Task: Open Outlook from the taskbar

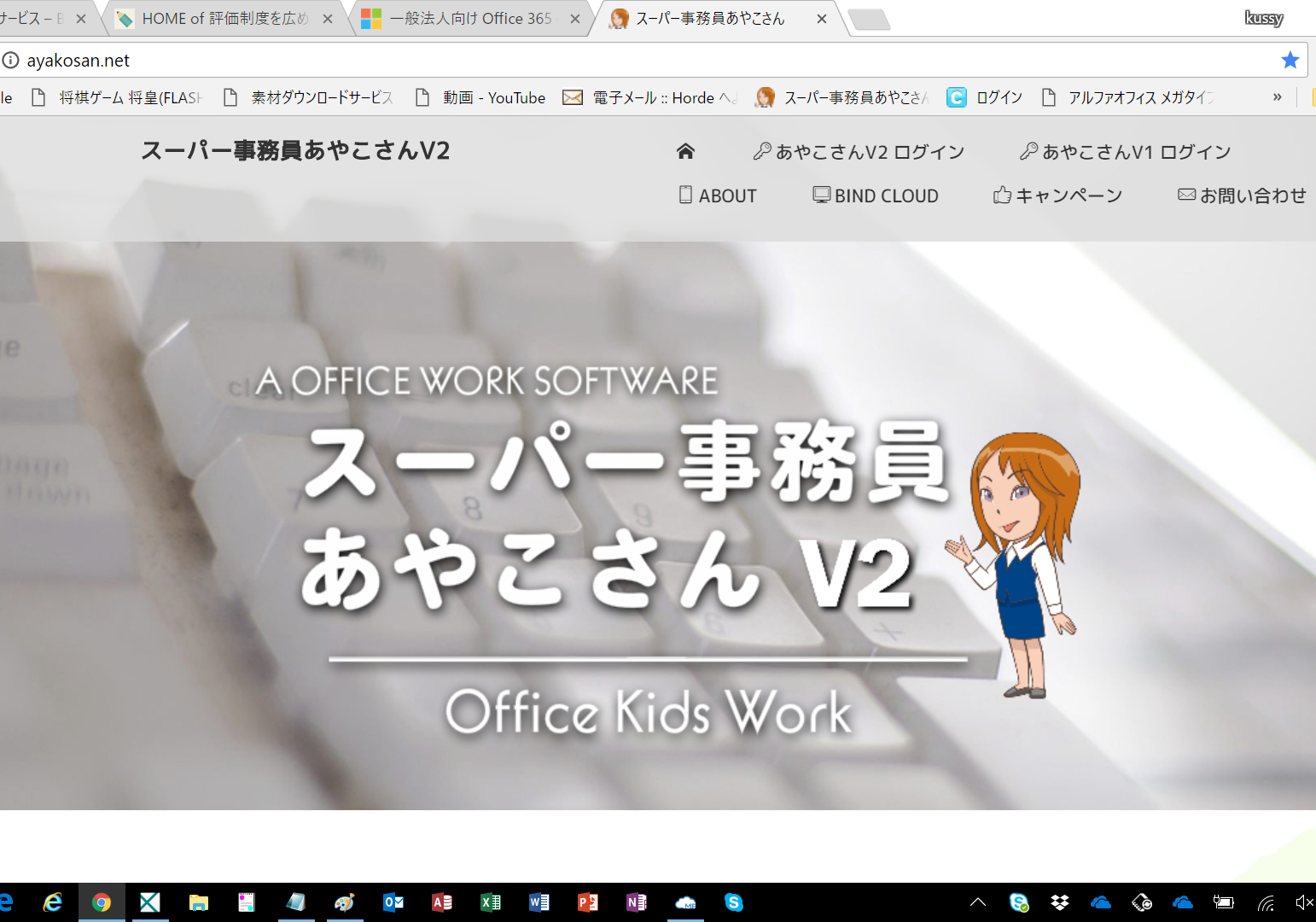Action: 393,902
